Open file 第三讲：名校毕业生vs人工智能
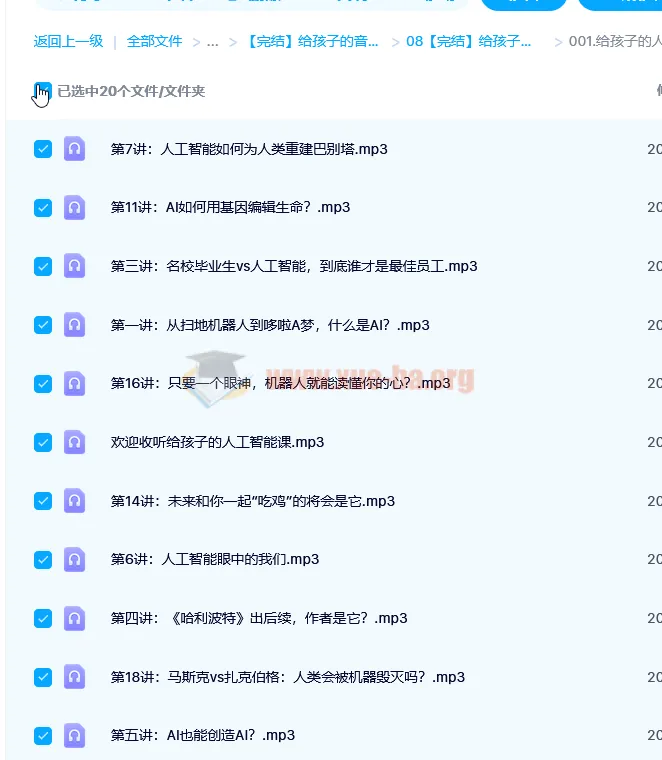Viewport: 662px width, 760px height. pyautogui.click(x=294, y=266)
